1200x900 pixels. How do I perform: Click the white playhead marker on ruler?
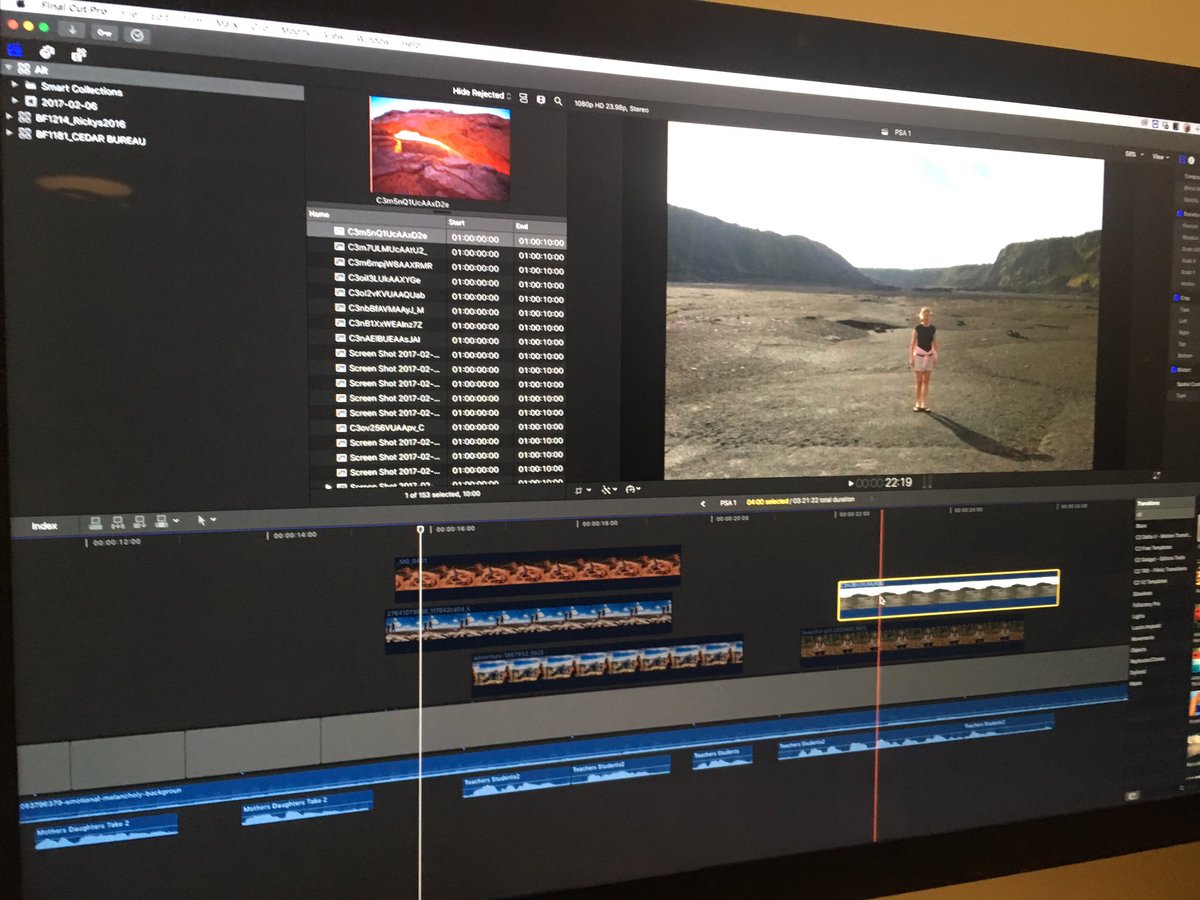point(420,529)
